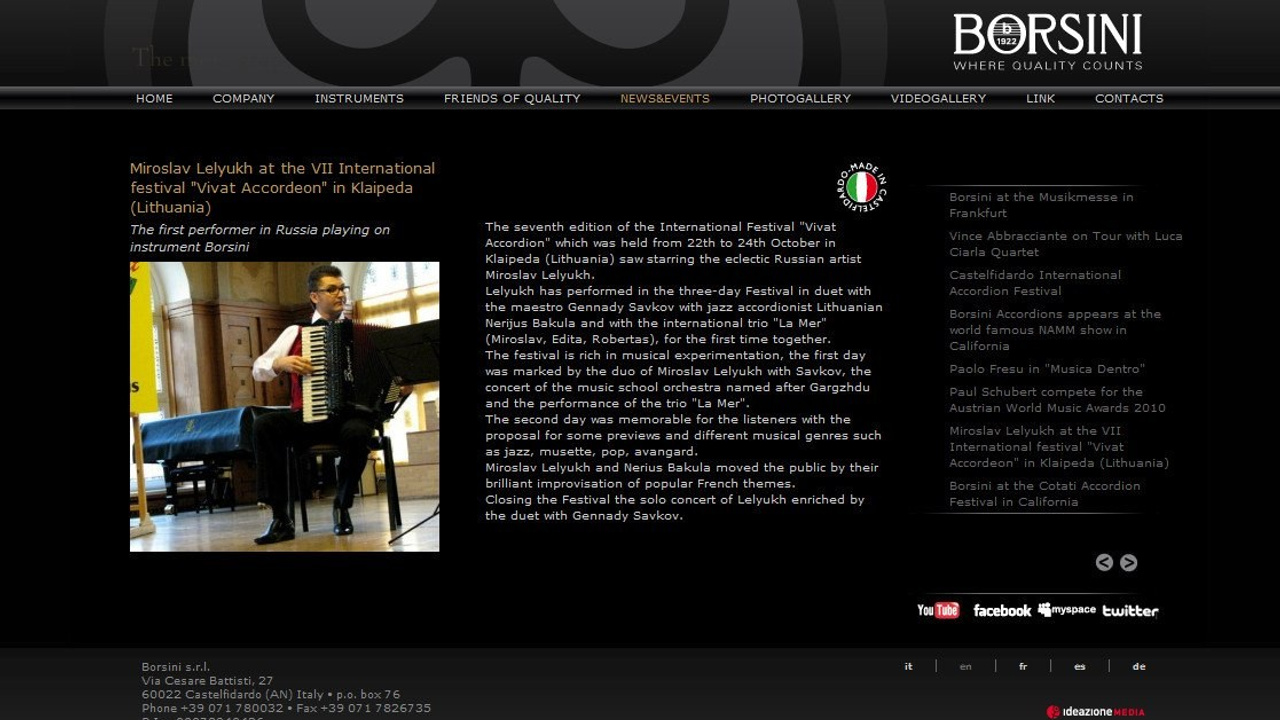
Task: Open the Ideazione Media logo link
Action: [x=1095, y=712]
